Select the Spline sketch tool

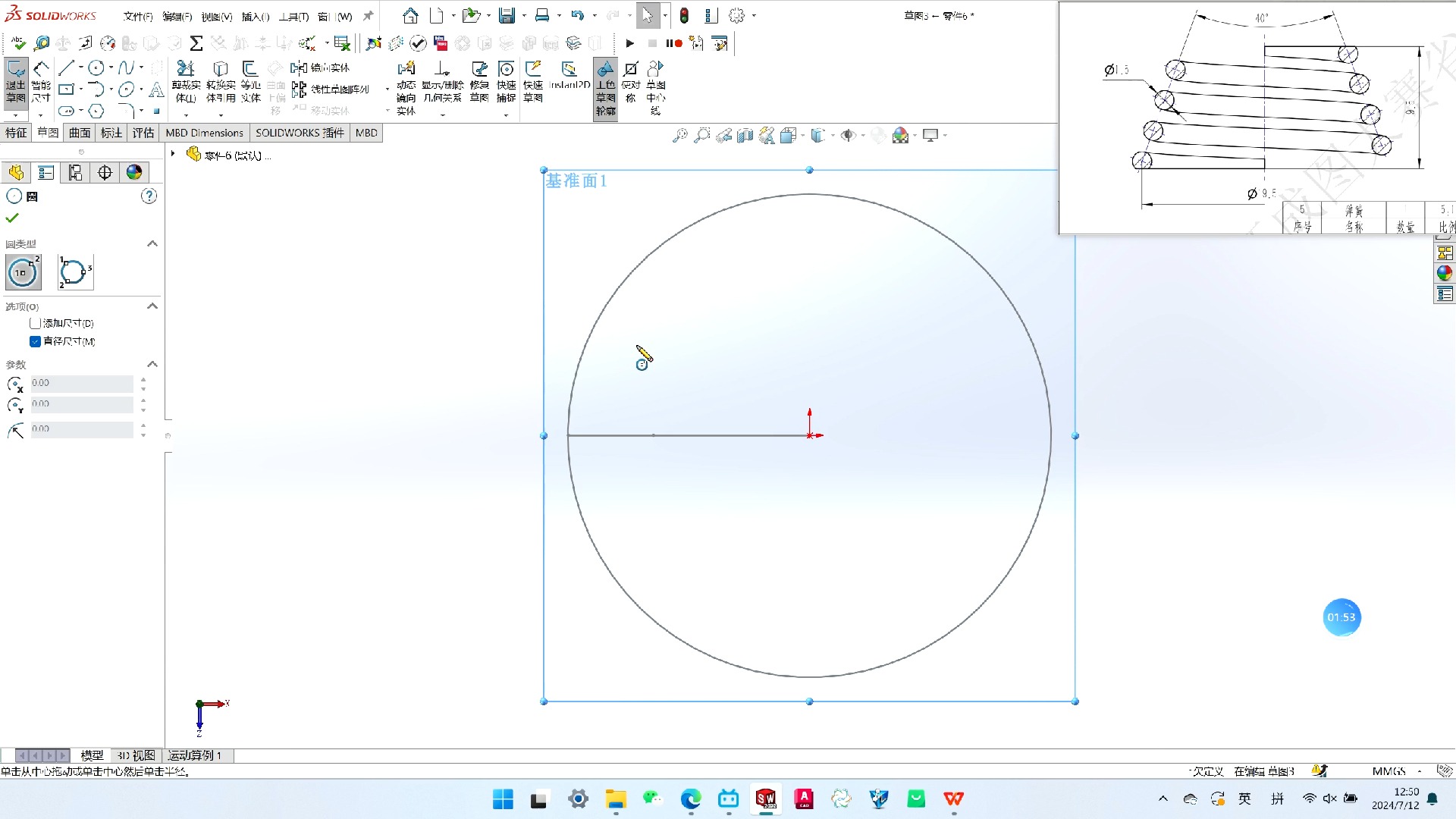click(126, 67)
